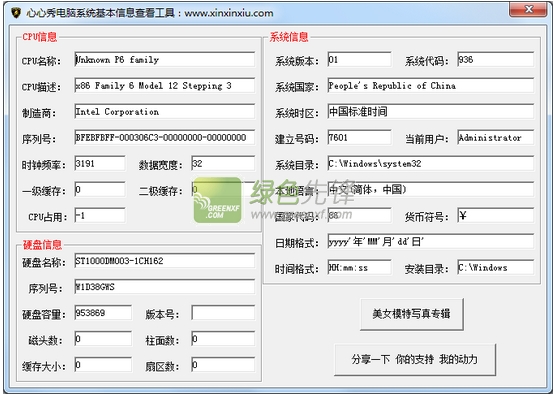
Task: Focus the 柱面数 input field
Action: tap(223, 339)
